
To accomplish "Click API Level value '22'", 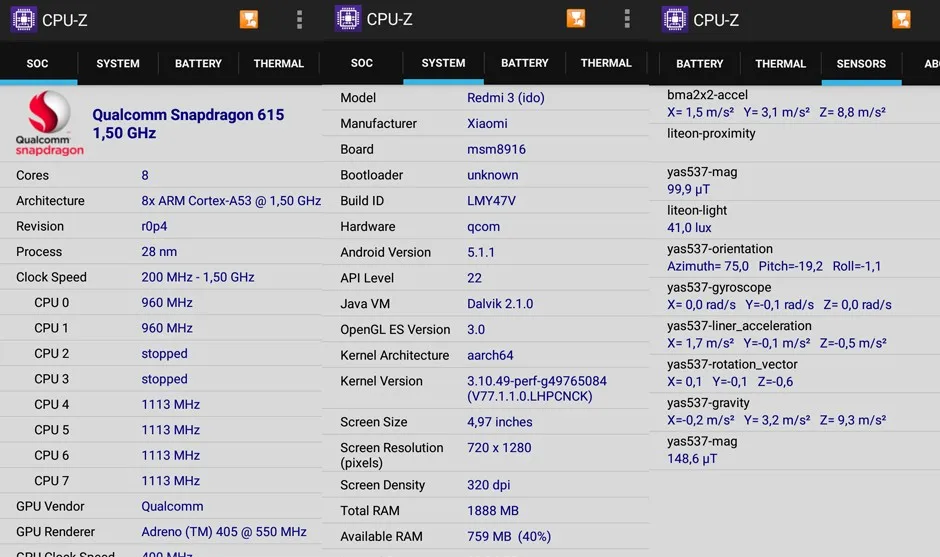I will (474, 278).
